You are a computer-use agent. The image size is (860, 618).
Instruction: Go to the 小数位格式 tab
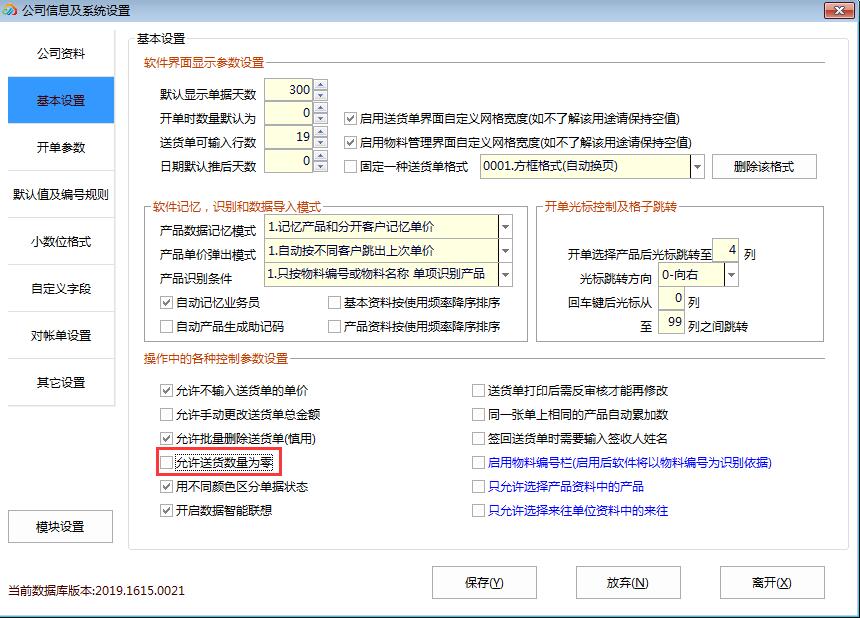(61, 241)
